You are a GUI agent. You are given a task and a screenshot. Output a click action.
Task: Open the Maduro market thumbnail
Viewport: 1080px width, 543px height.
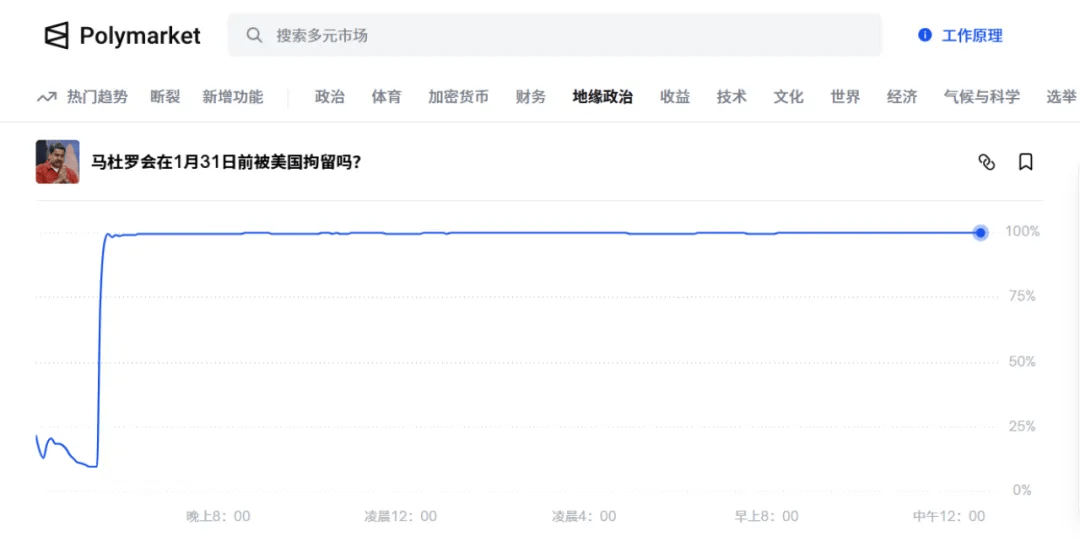pos(58,162)
